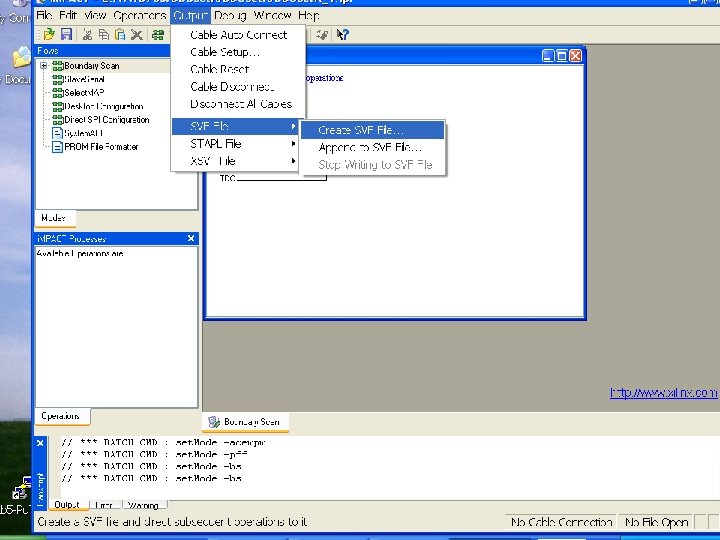Close the iMPACT Processes panel
This screenshot has height=540, width=720.
click(191, 238)
